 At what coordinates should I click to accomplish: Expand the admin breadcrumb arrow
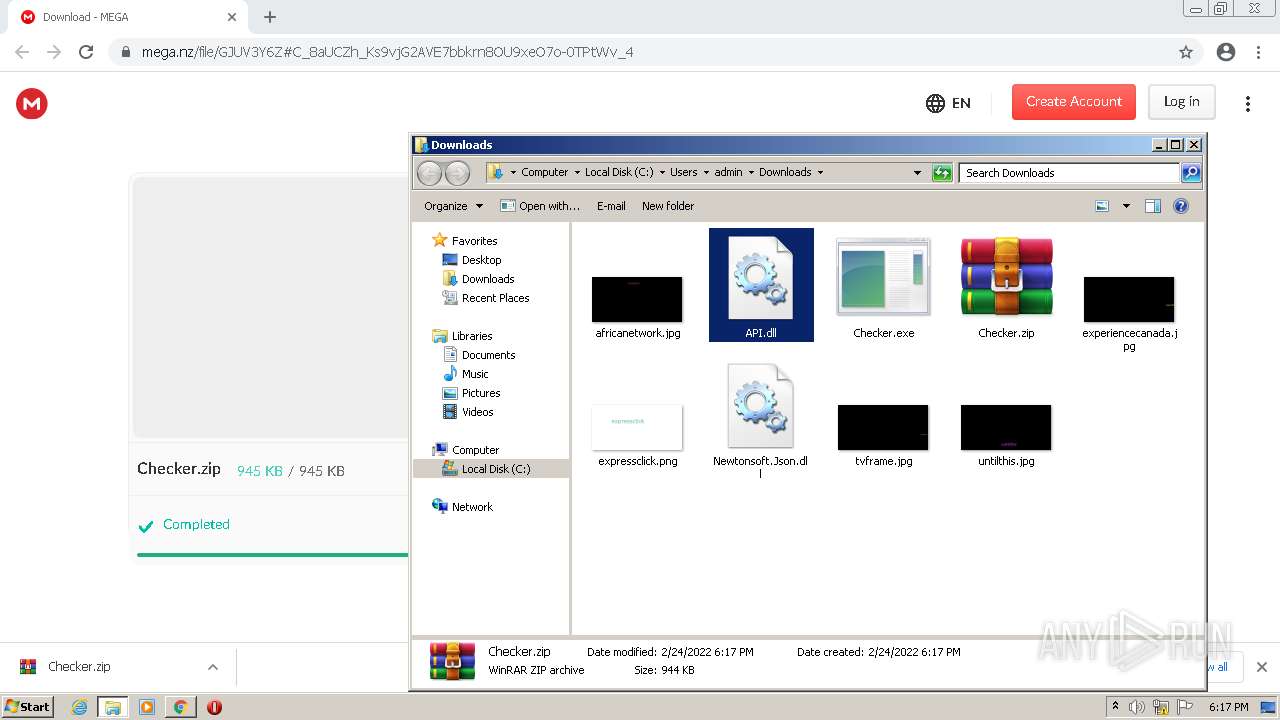pos(751,173)
